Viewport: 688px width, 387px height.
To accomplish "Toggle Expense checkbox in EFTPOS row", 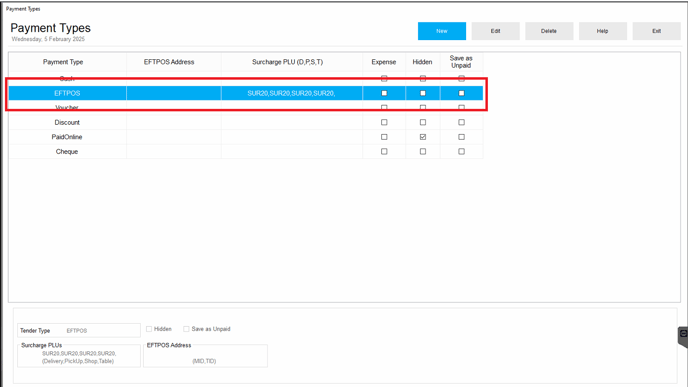I will pos(384,93).
